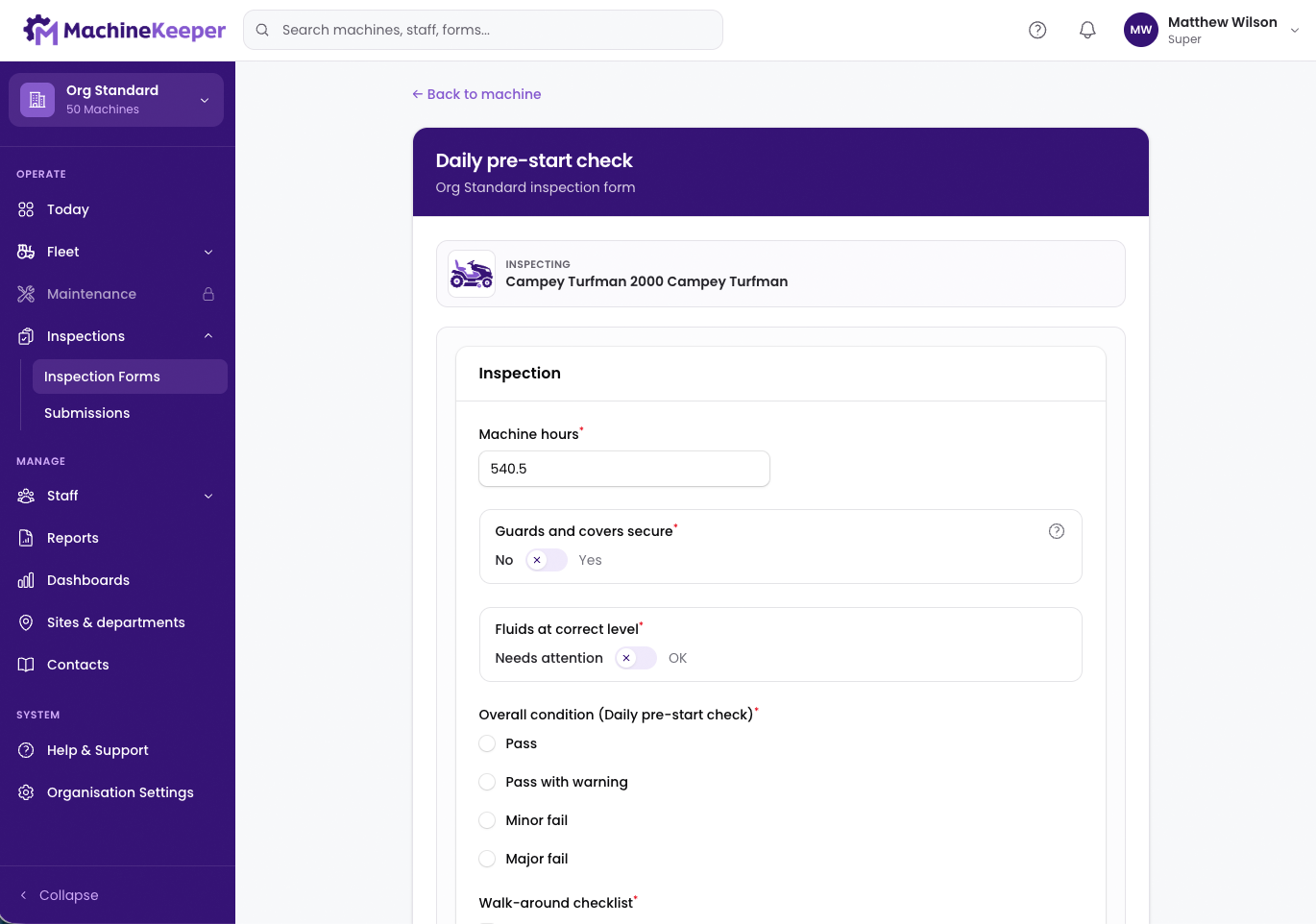
Task: Click the Yes label for guards
Action: click(x=590, y=560)
